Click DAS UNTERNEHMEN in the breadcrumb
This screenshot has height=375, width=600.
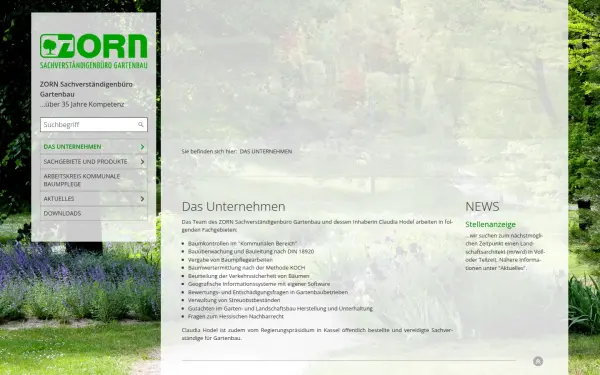266,152
